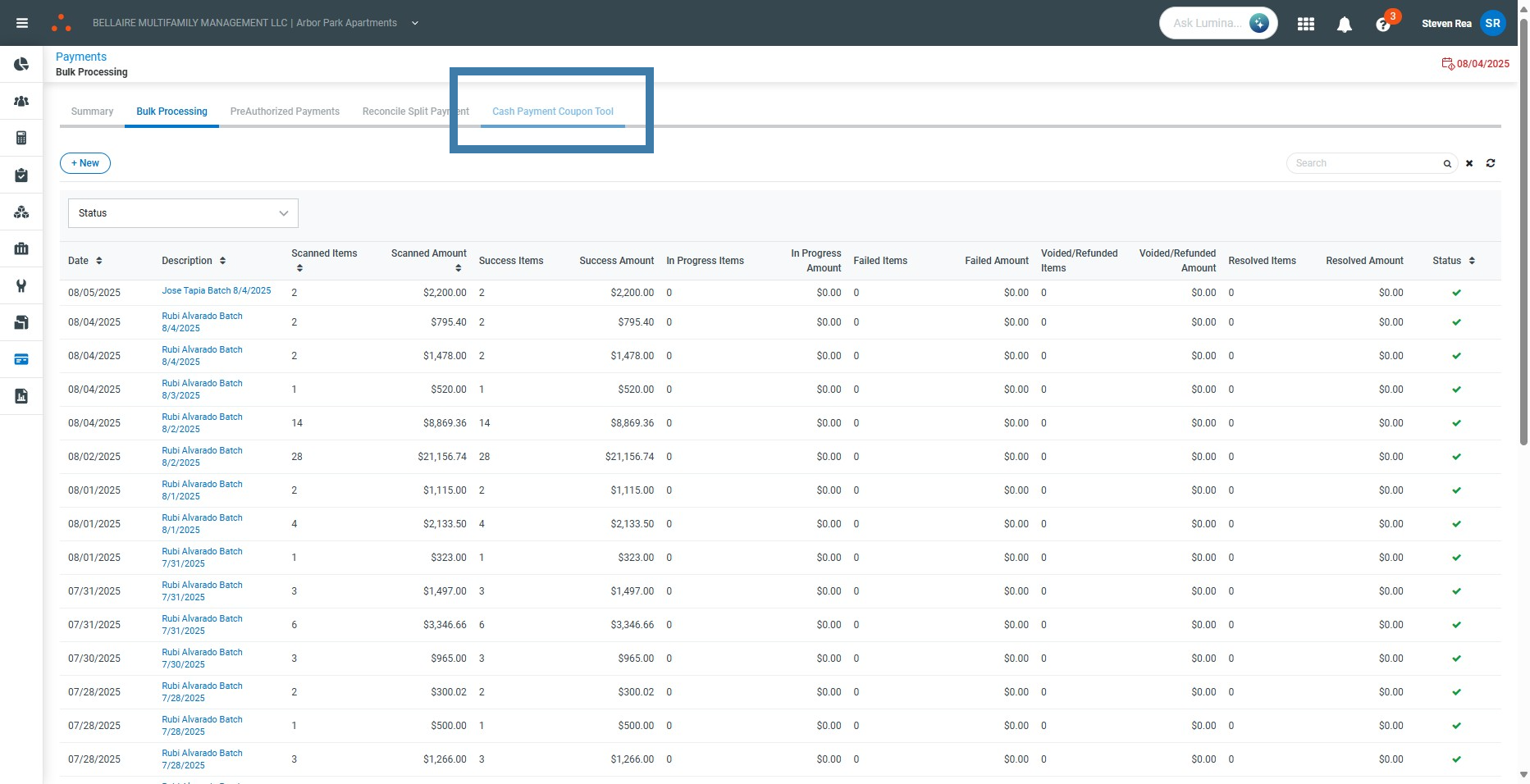Open Rubi Alvarado Batch 7/30/2025
The width and height of the screenshot is (1530, 784).
click(x=202, y=659)
